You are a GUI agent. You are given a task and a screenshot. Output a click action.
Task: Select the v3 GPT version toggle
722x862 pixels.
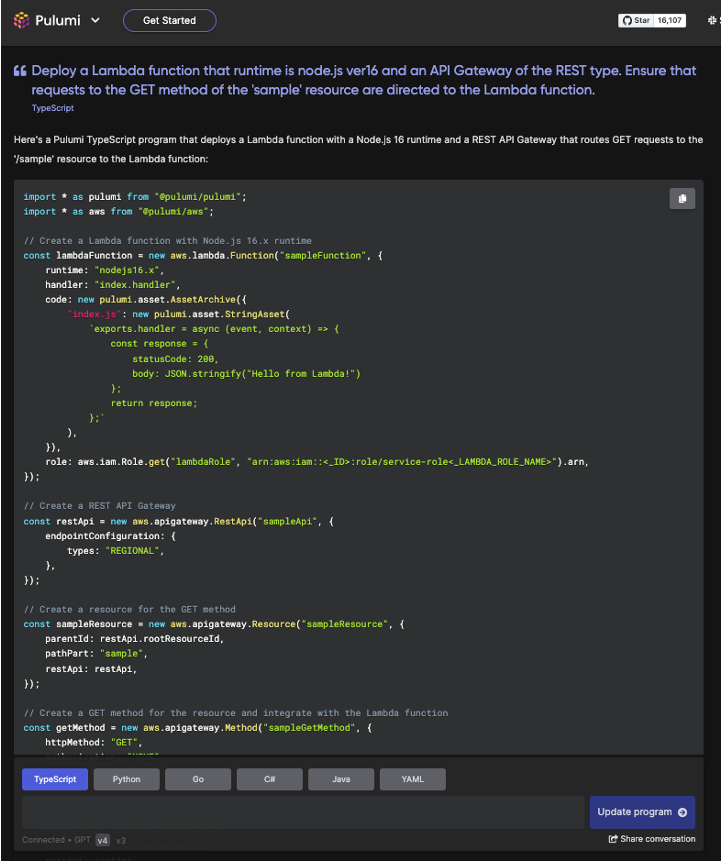pos(121,840)
